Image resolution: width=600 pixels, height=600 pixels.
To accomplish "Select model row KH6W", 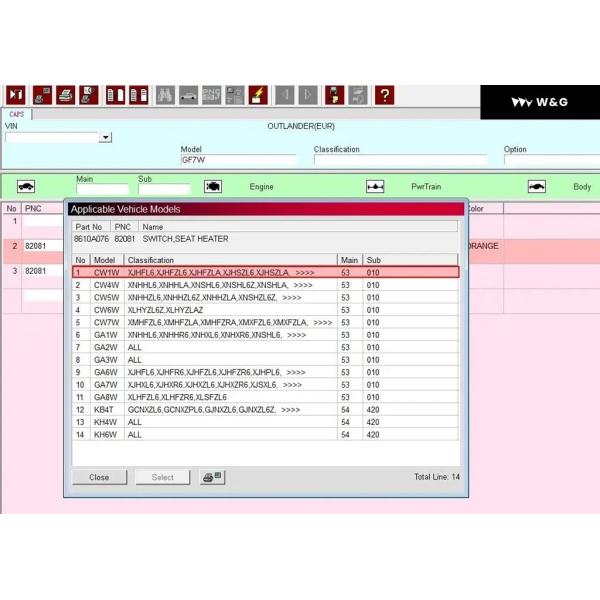I will pyautogui.click(x=266, y=435).
